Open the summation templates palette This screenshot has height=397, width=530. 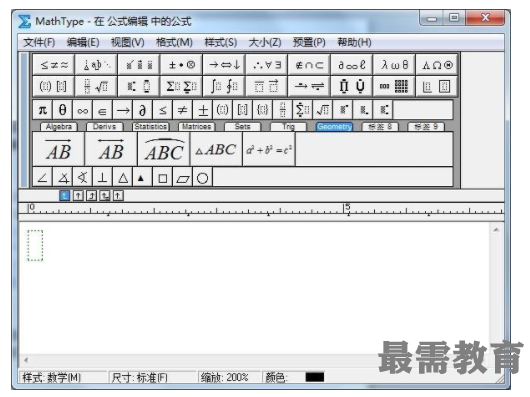point(182,86)
